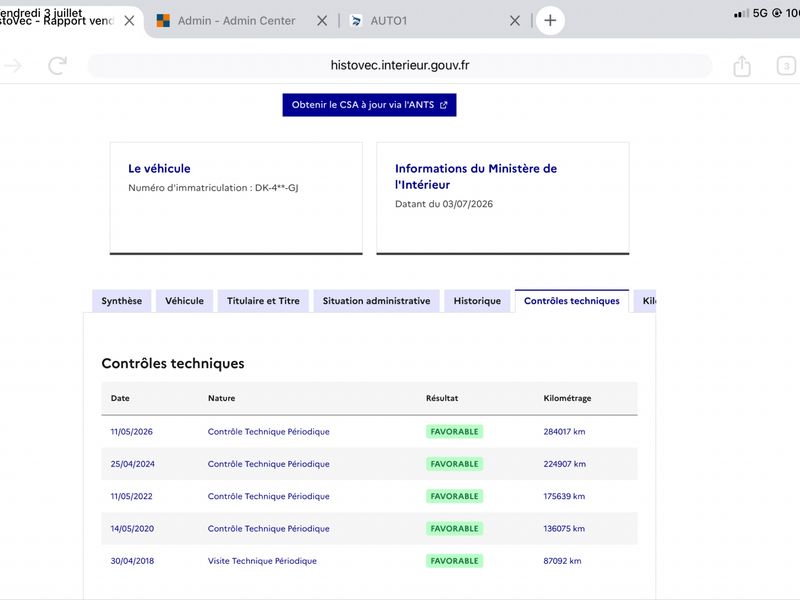
Task: Click the Kilométrage column header
Action: pyautogui.click(x=567, y=398)
